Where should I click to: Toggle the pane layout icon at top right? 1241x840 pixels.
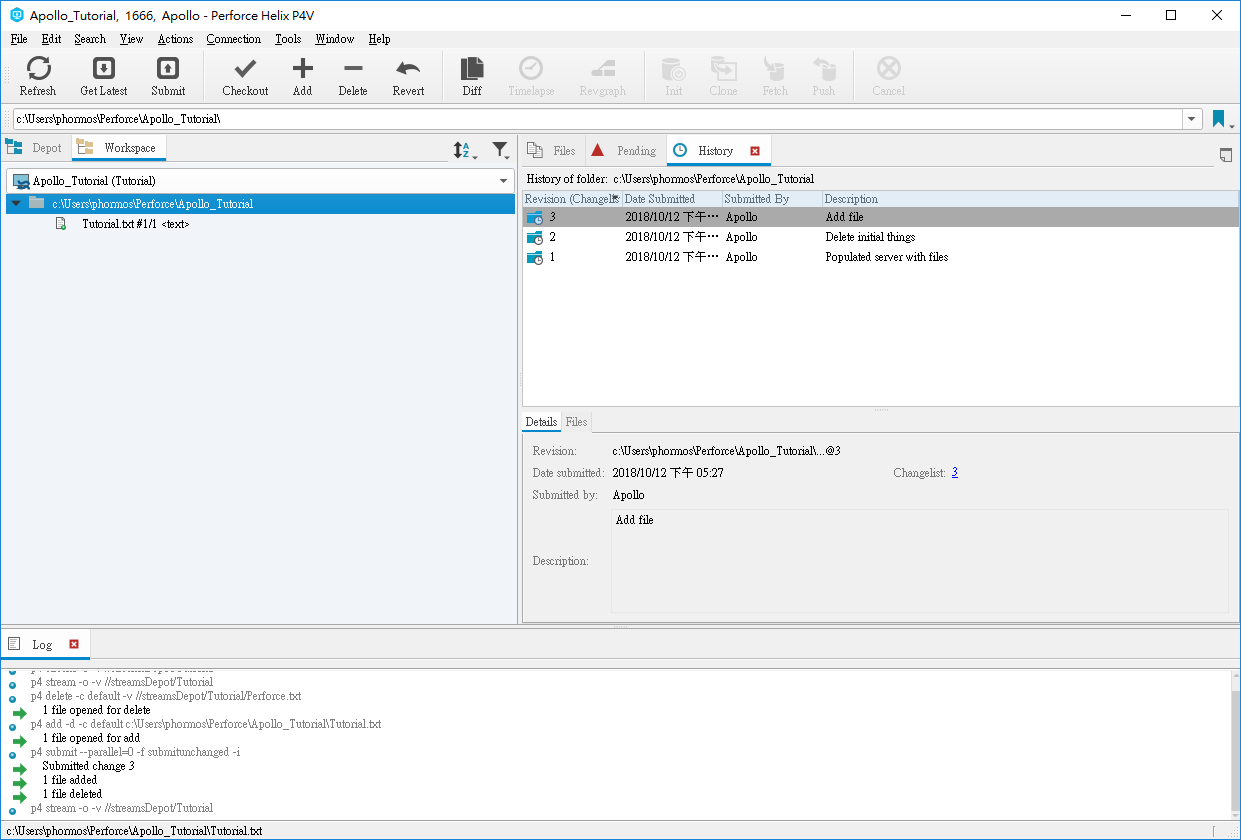pos(1226,155)
